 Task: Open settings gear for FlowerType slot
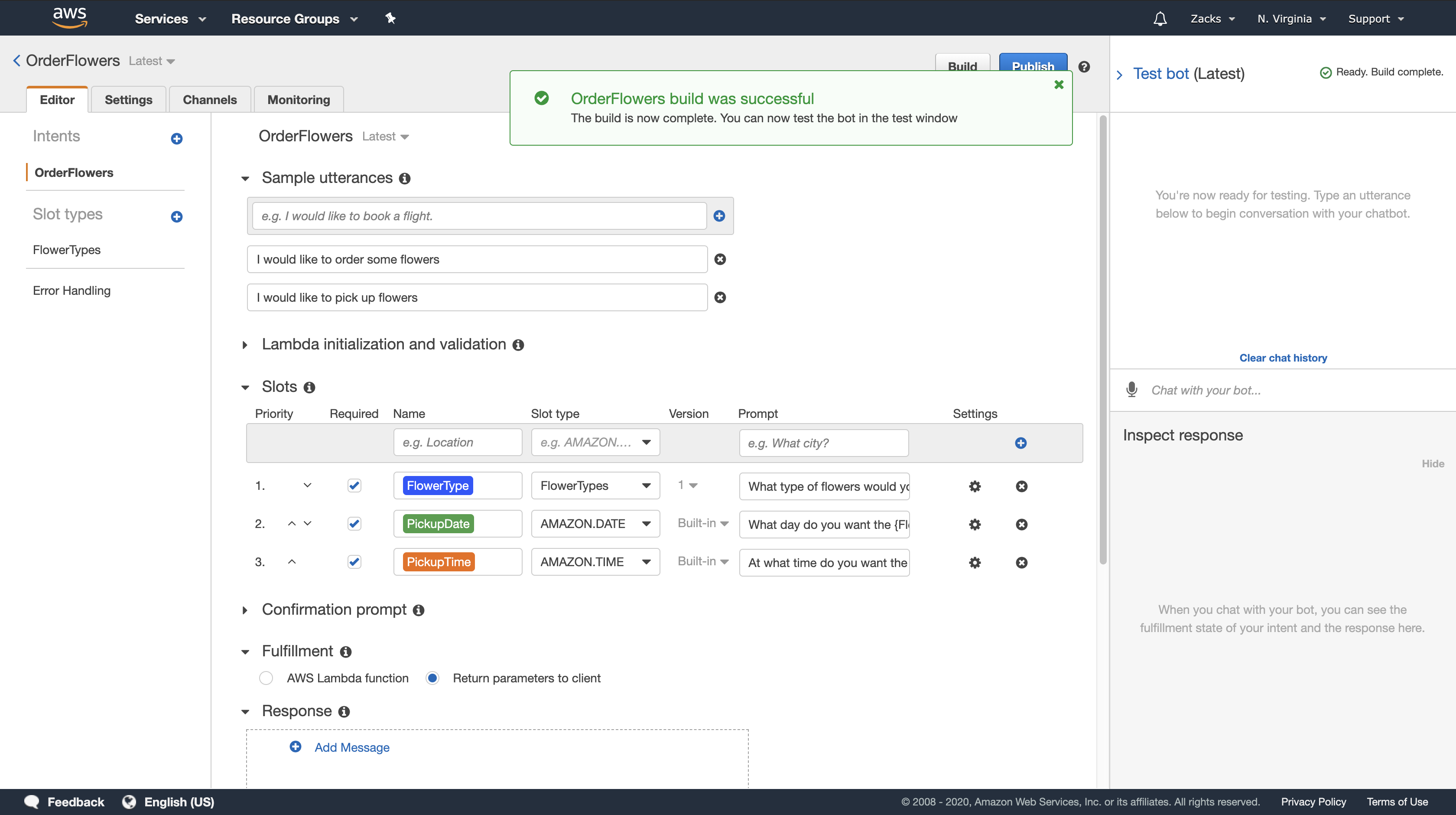coord(975,486)
